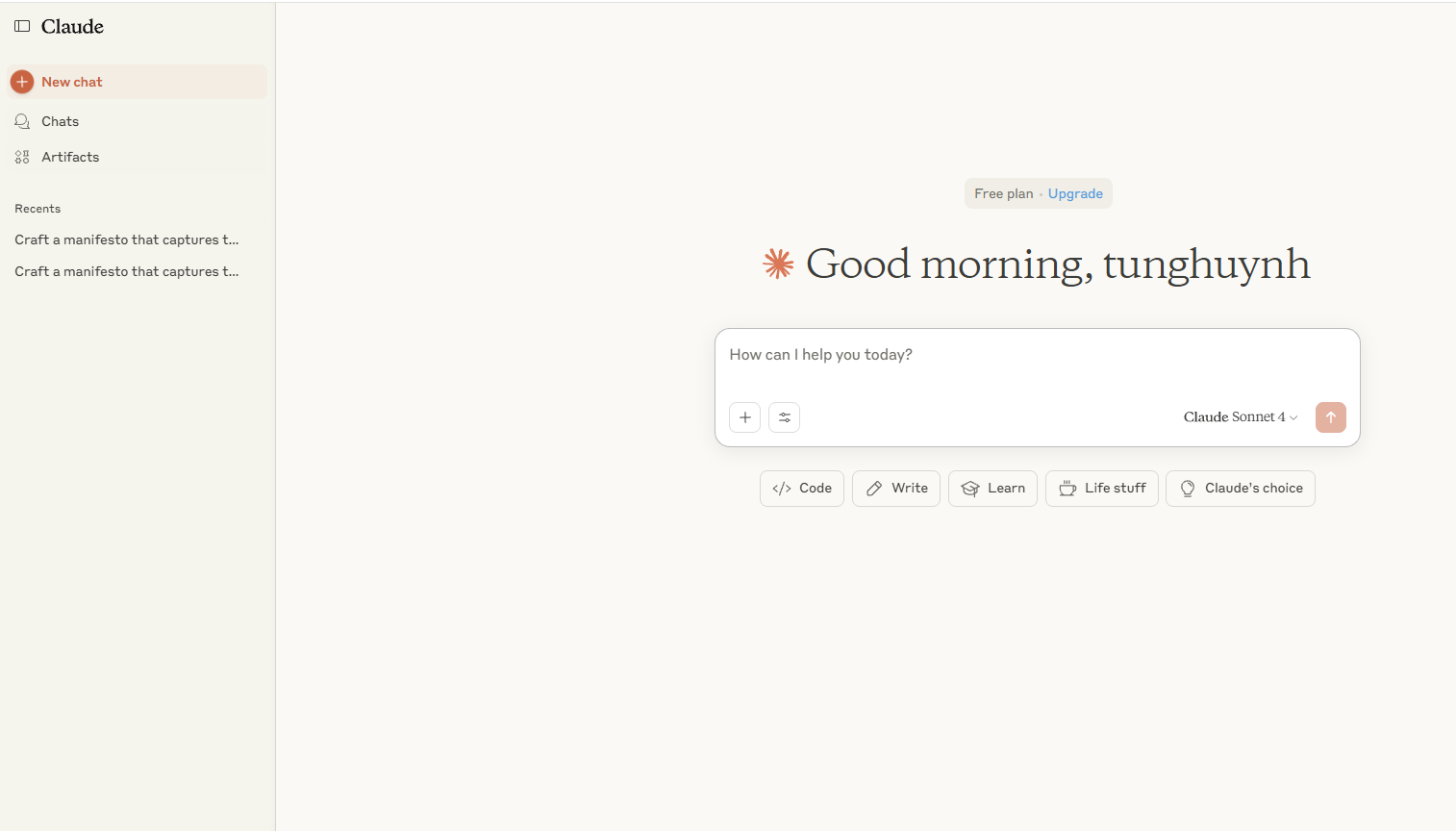Focus the 'How can I help you today?' input
Viewport: 1456px width, 831px height.
1037,355
